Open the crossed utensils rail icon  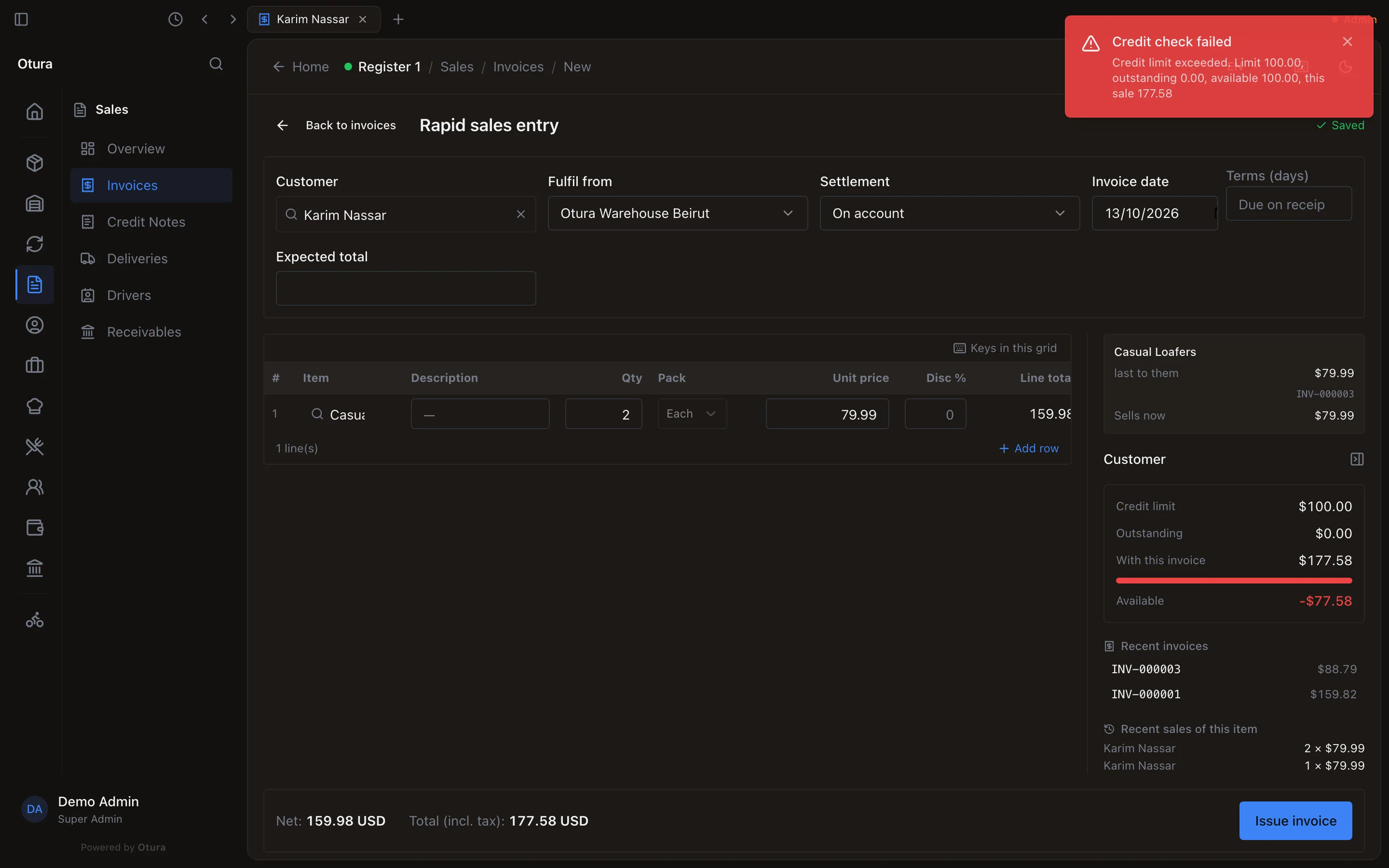(x=34, y=447)
